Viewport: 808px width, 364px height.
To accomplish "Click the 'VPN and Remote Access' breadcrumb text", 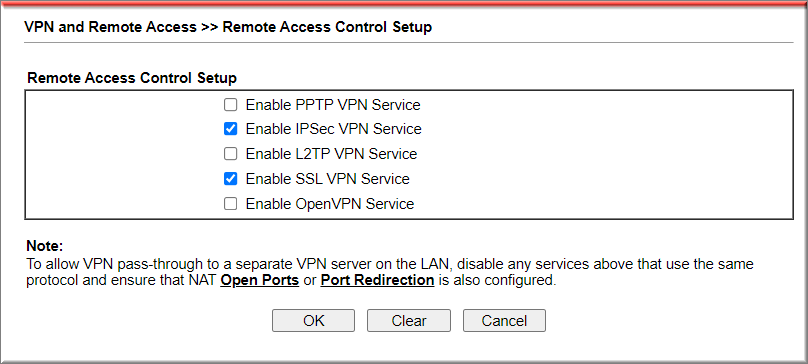I will (x=110, y=27).
